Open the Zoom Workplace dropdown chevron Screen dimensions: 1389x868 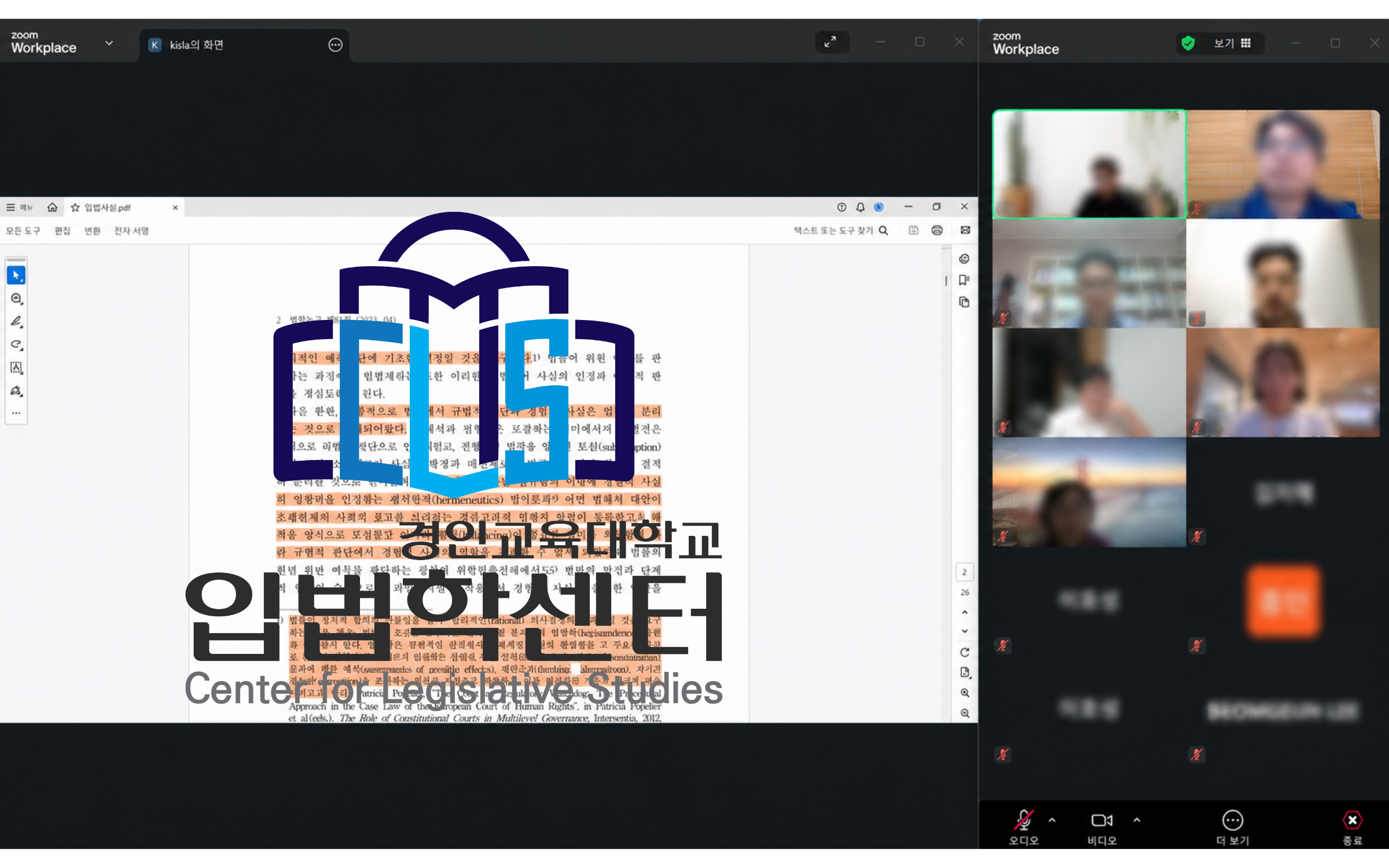point(109,43)
